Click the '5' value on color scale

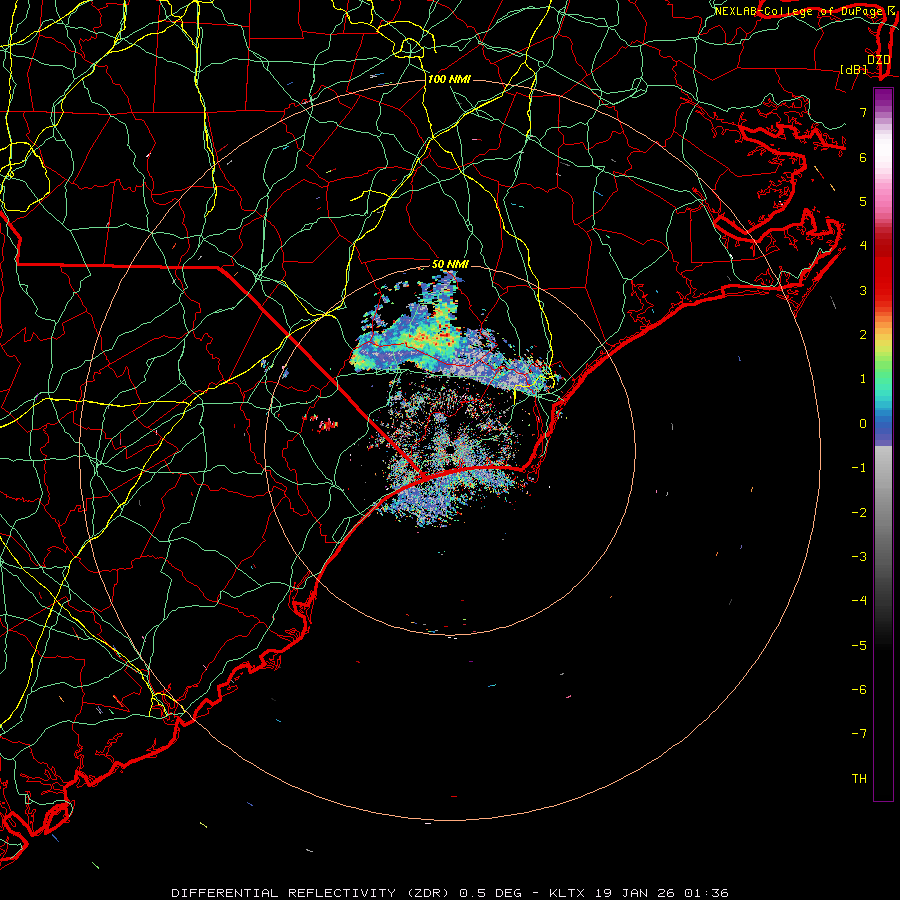point(863,201)
